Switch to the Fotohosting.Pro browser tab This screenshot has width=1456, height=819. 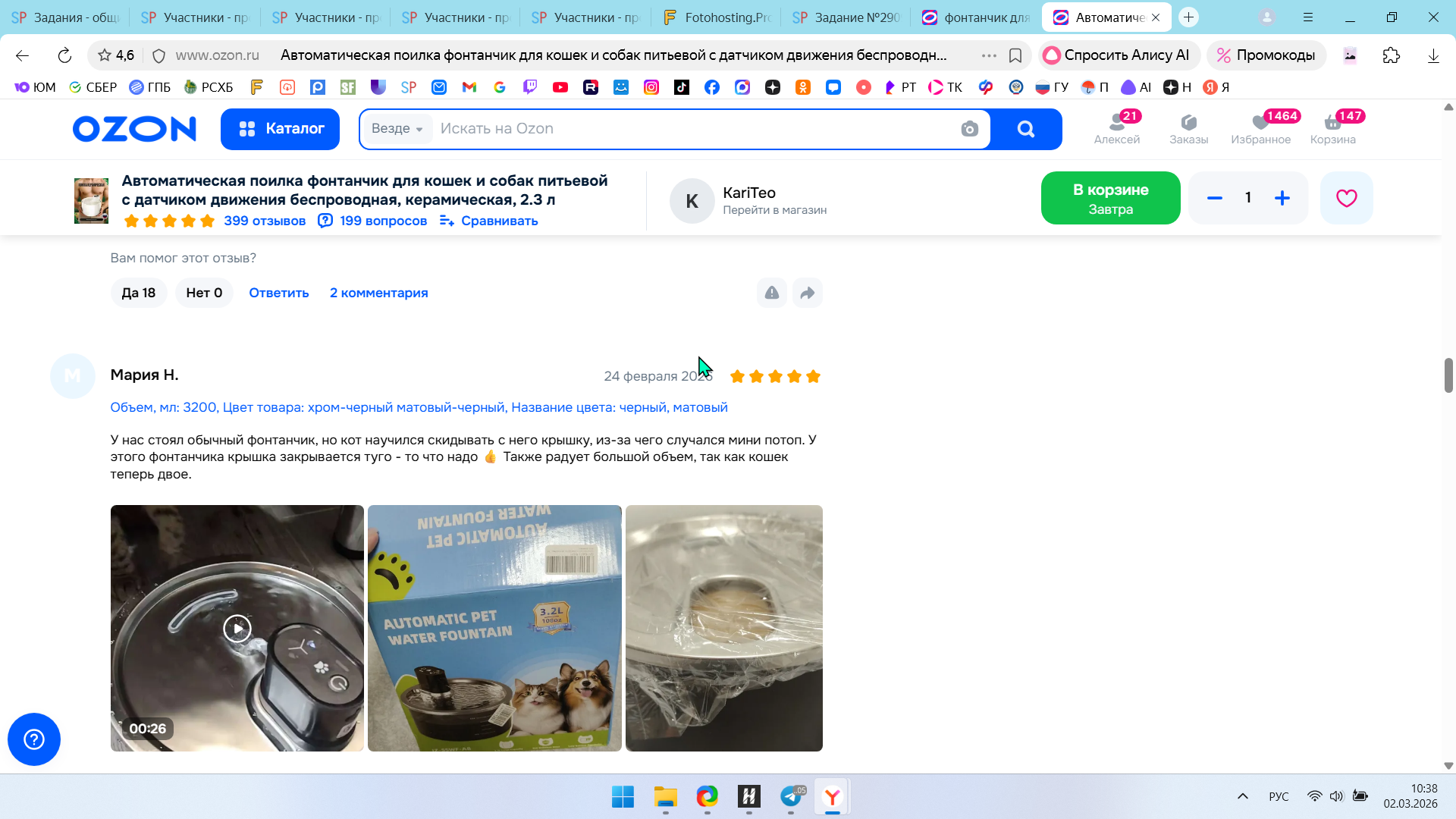[x=717, y=17]
